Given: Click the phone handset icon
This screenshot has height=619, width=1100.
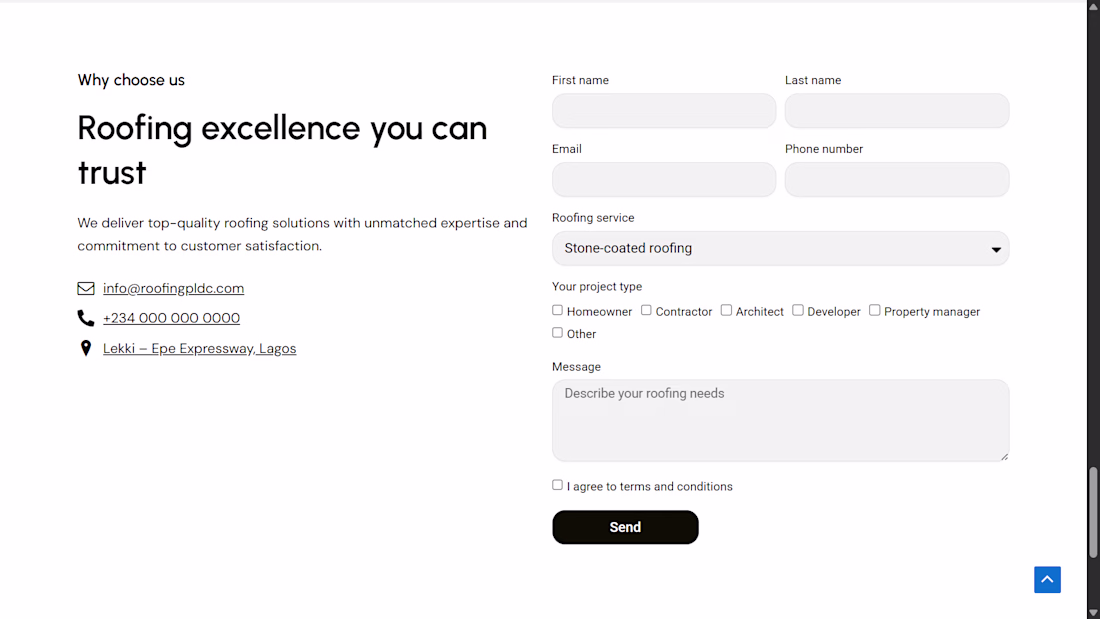Looking at the screenshot, I should click(86, 318).
